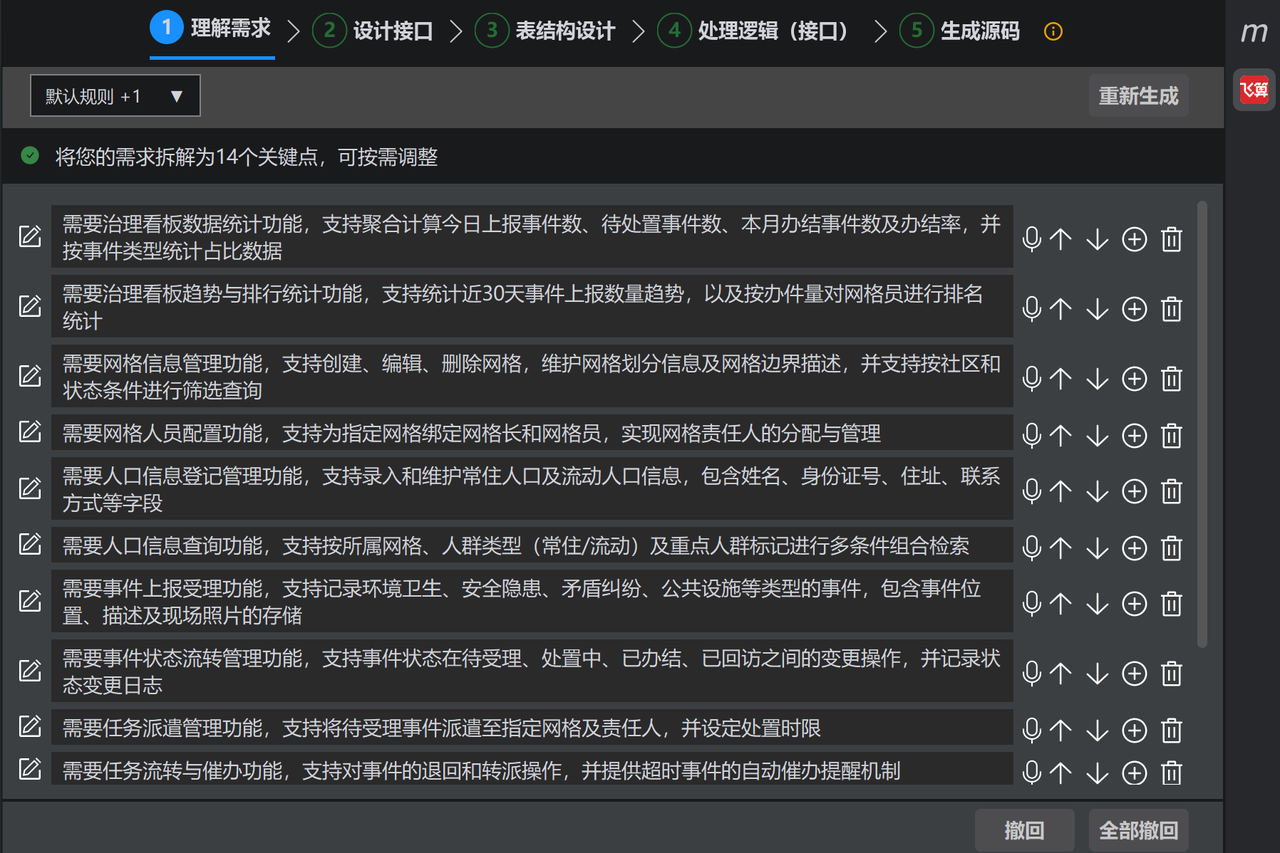The image size is (1280, 853).
Task: Add a requirement after 任务派遣管理功能 row
Action: coord(1134,730)
